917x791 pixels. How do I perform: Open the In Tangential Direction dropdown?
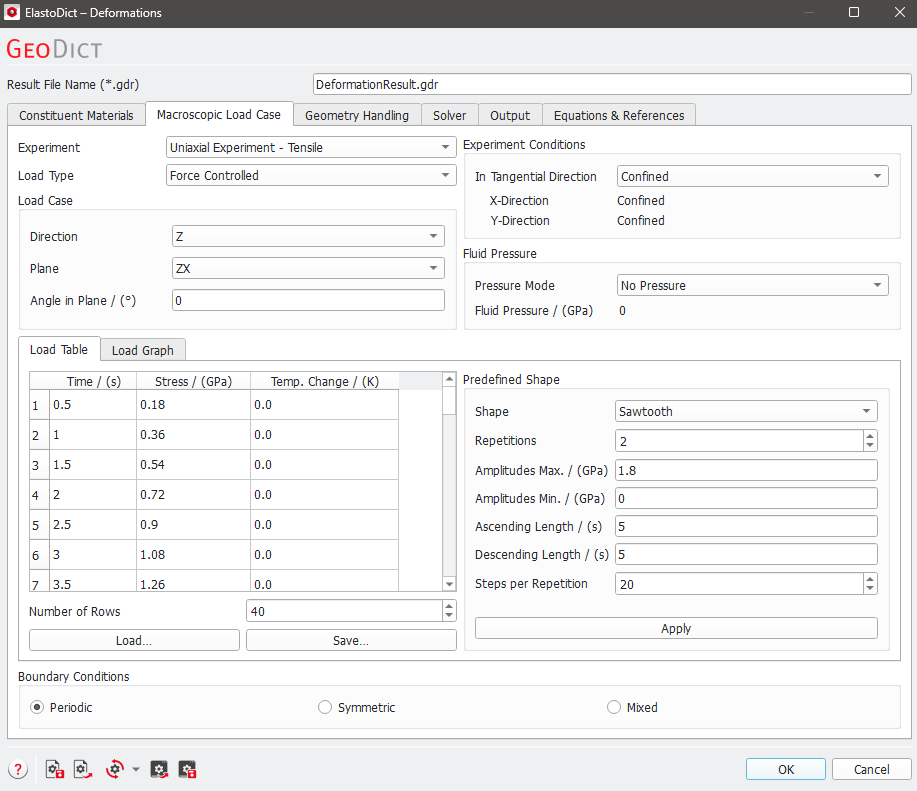(x=753, y=176)
